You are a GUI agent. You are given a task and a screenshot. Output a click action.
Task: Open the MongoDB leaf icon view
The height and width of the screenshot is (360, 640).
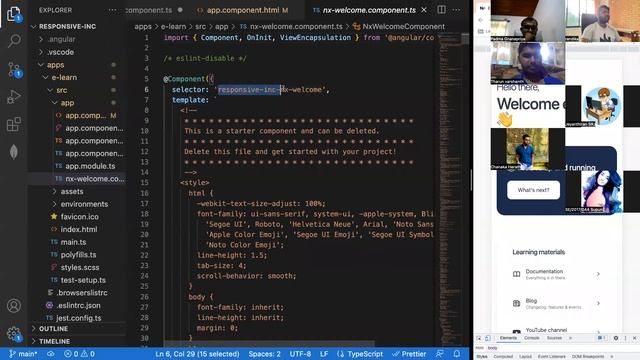14,152
